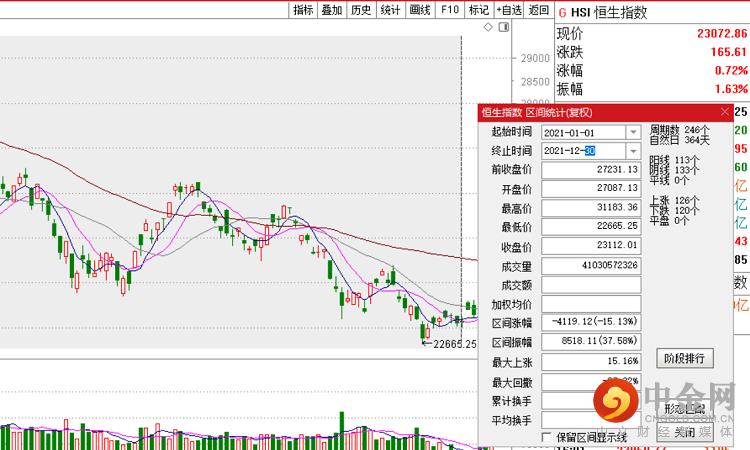Select the 最低价 value 22665.25 field
This screenshot has height=450, width=750.
pos(591,226)
